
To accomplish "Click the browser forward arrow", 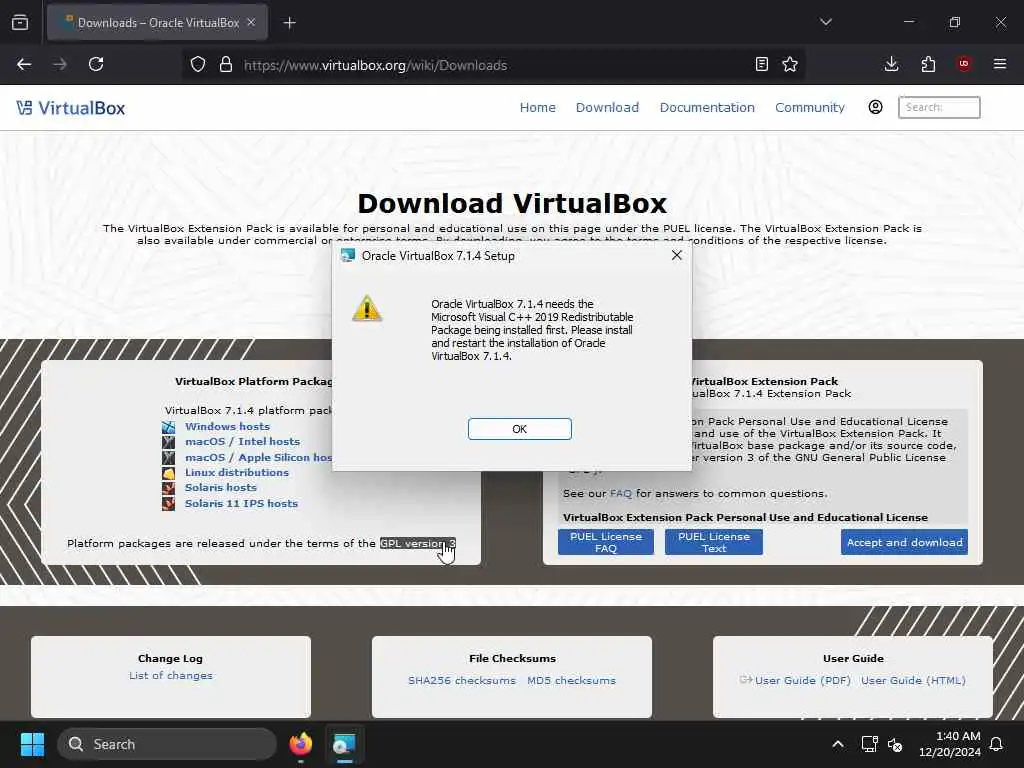I will [x=60, y=65].
